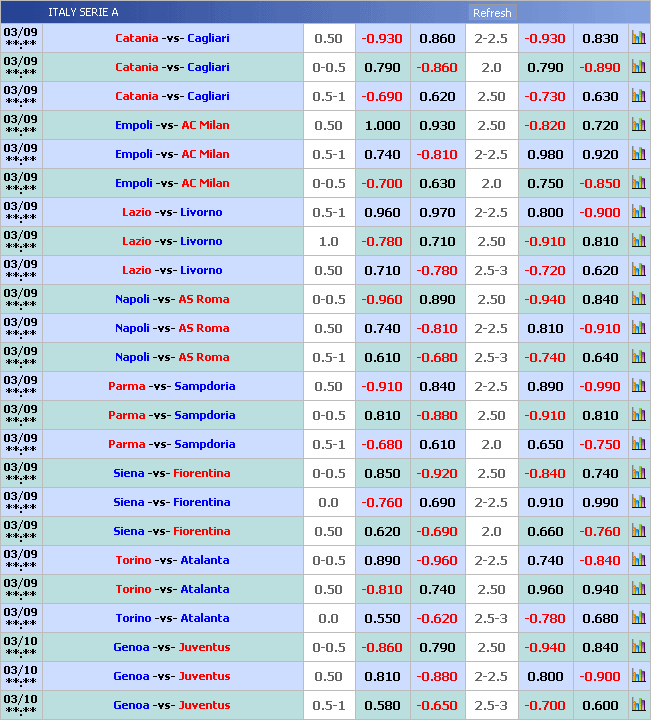The height and width of the screenshot is (720, 651).
Task: Open chart icon for Catania-Cagliari 0-0.5 handicap row
Action: (x=639, y=67)
